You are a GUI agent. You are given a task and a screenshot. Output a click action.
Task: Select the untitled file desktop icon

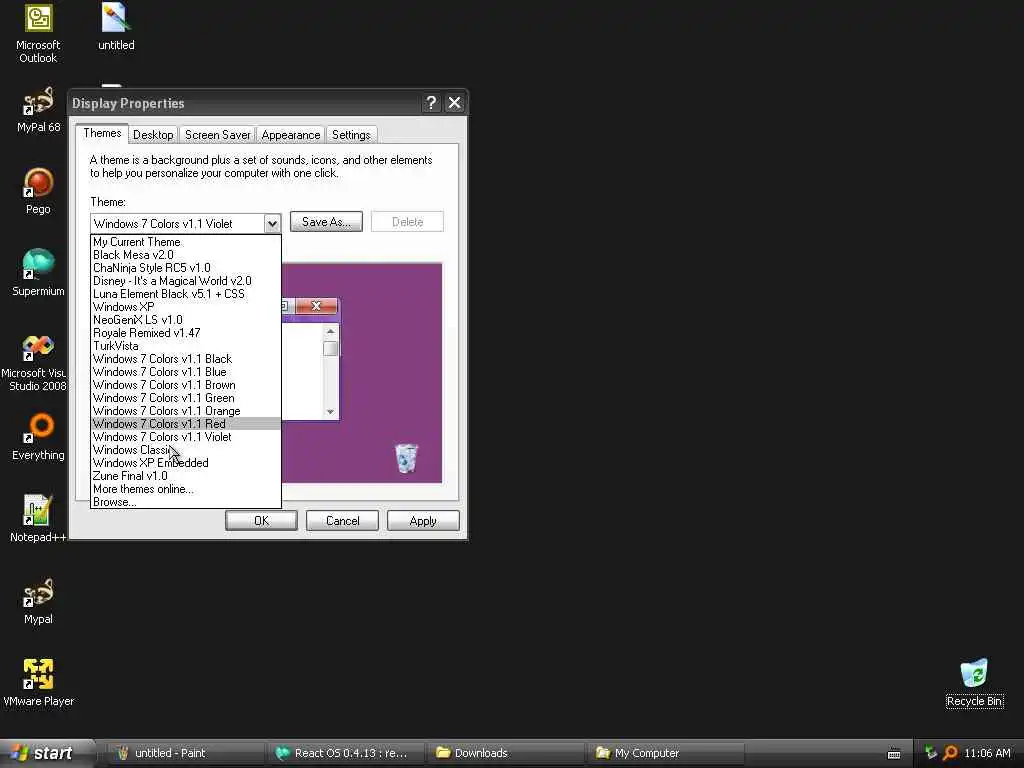116,27
